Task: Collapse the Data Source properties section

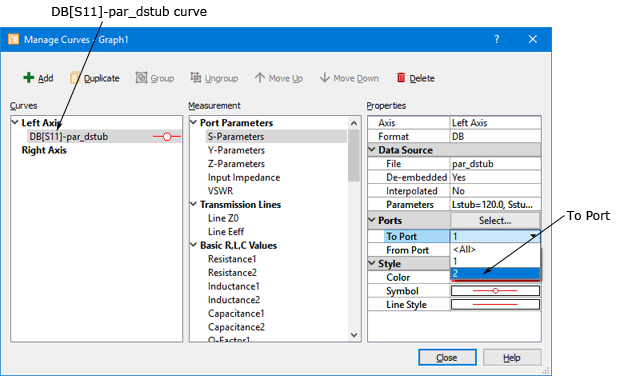Action: pos(372,150)
